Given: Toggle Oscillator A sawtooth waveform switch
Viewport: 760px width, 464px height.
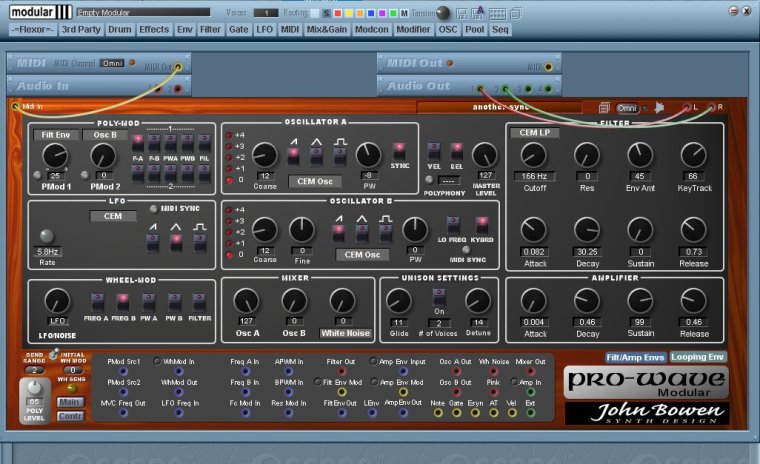Looking at the screenshot, I should pyautogui.click(x=293, y=157).
